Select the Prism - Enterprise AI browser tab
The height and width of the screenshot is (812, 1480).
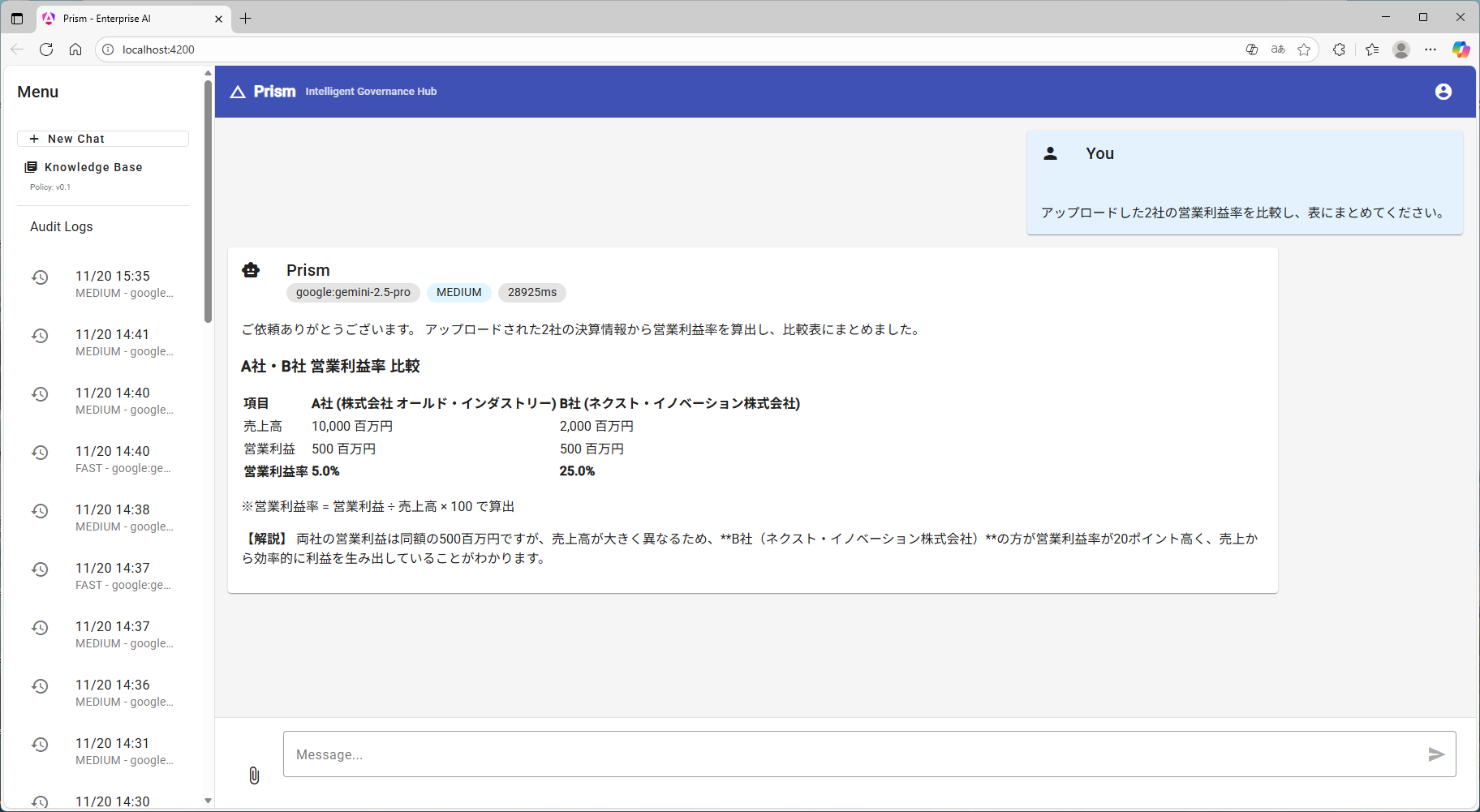134,19
